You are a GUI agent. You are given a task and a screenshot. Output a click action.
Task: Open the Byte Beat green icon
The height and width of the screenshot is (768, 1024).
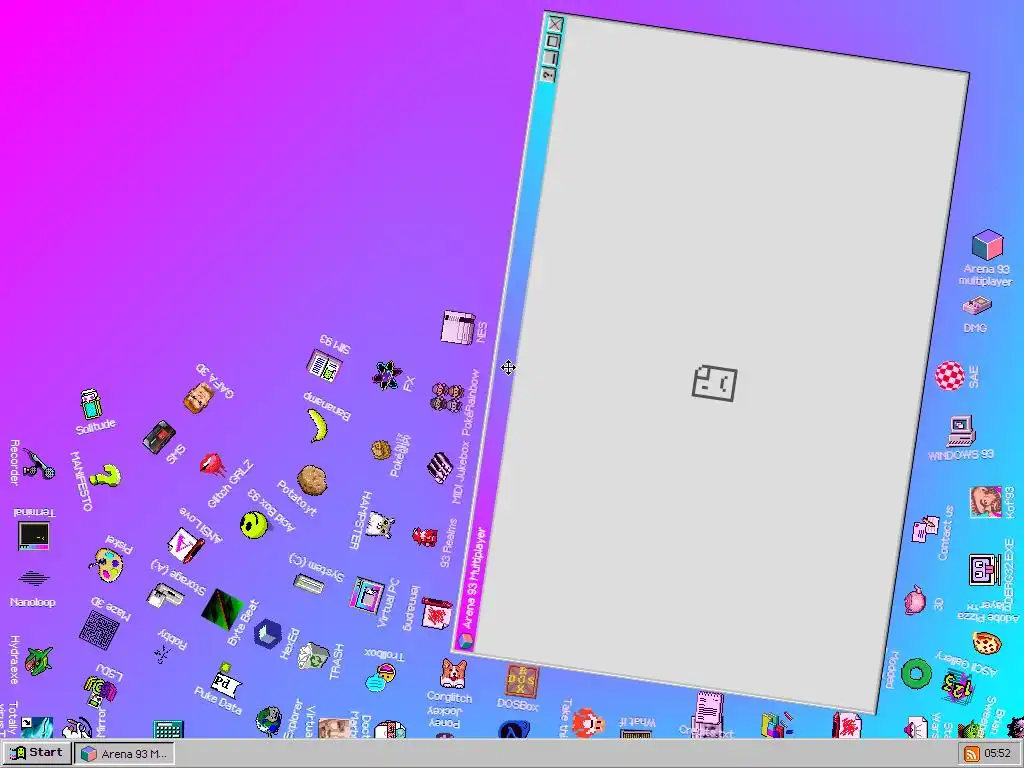tap(223, 609)
